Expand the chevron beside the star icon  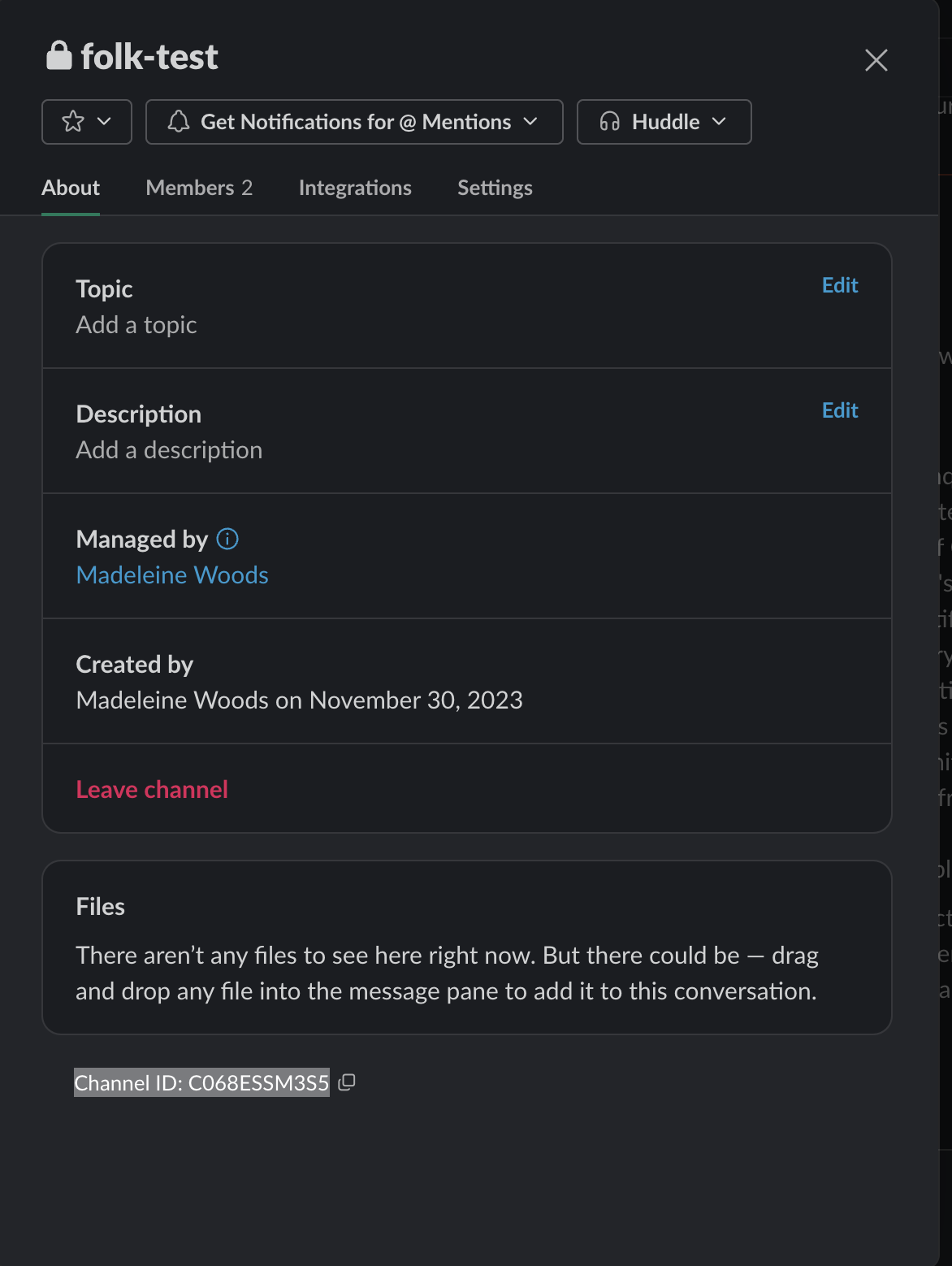click(x=105, y=122)
